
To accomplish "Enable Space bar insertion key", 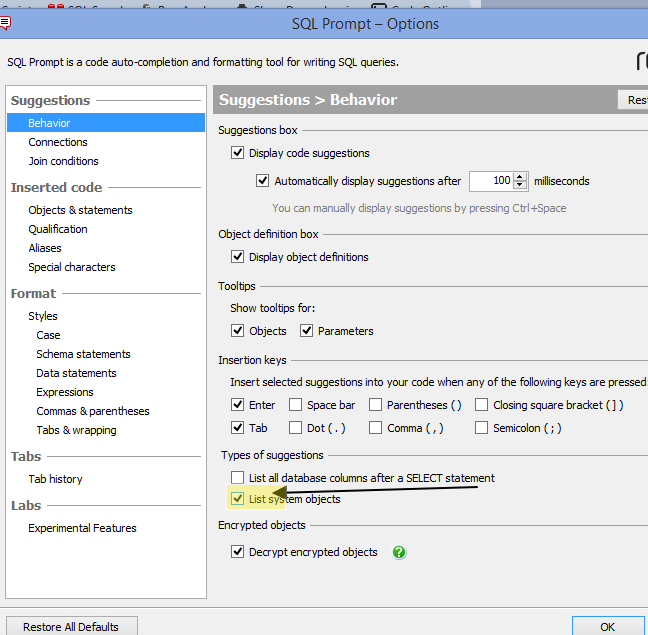I will click(295, 404).
